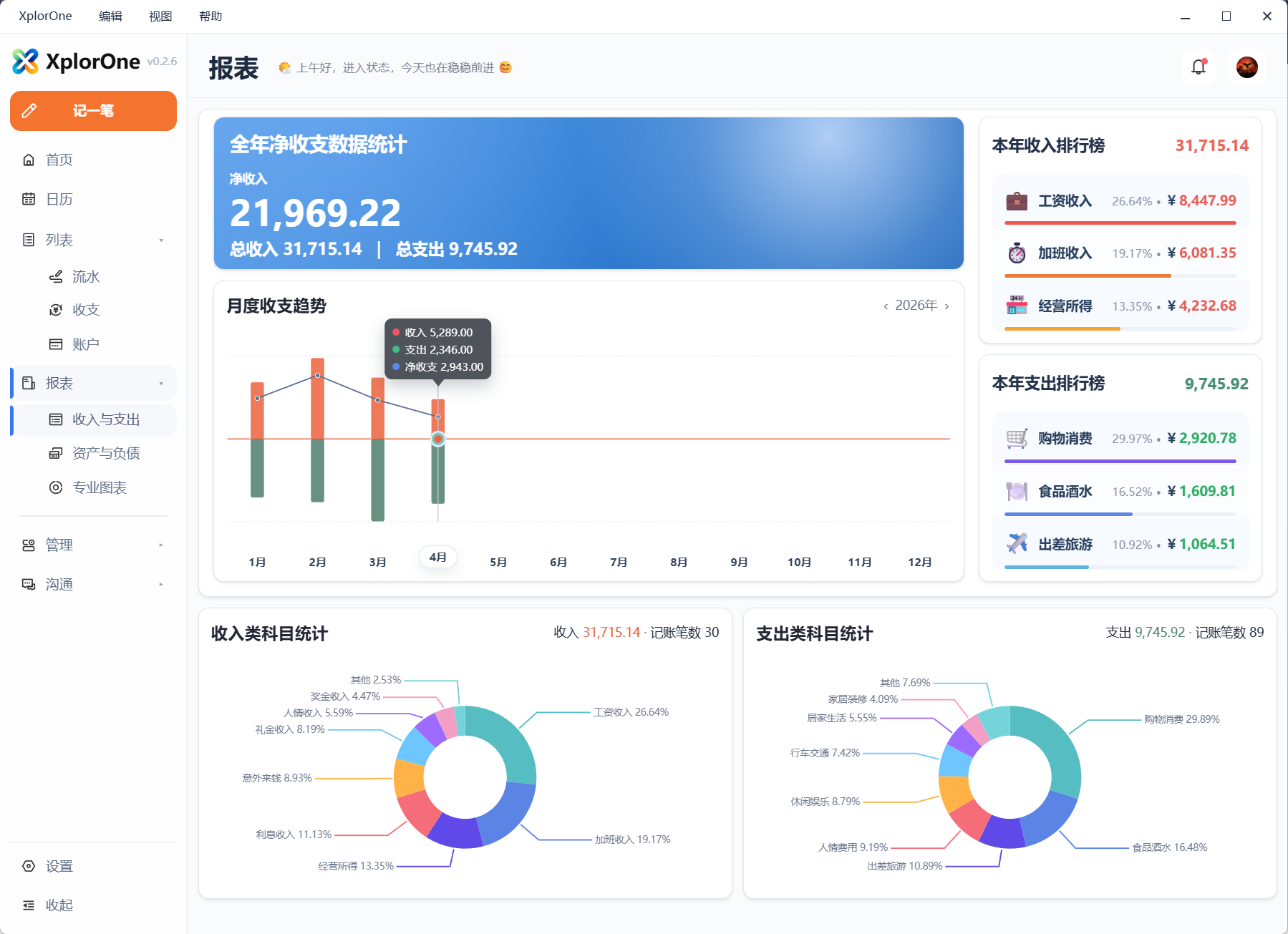Select the 资产与负债 report icon
Image resolution: width=1288 pixels, height=934 pixels.
tap(56, 453)
